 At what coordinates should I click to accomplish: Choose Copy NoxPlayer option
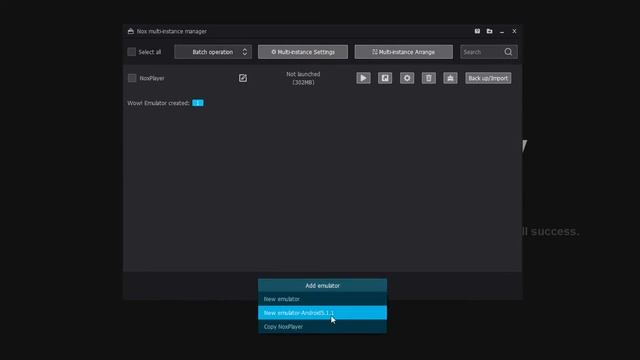click(322, 327)
